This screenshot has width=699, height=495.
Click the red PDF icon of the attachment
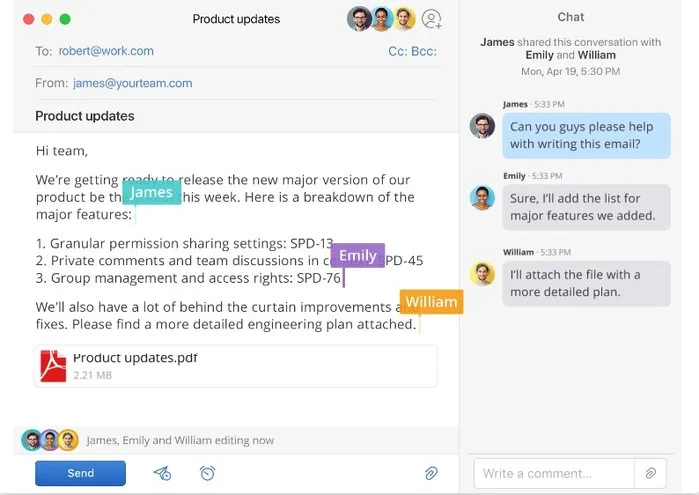click(x=53, y=366)
